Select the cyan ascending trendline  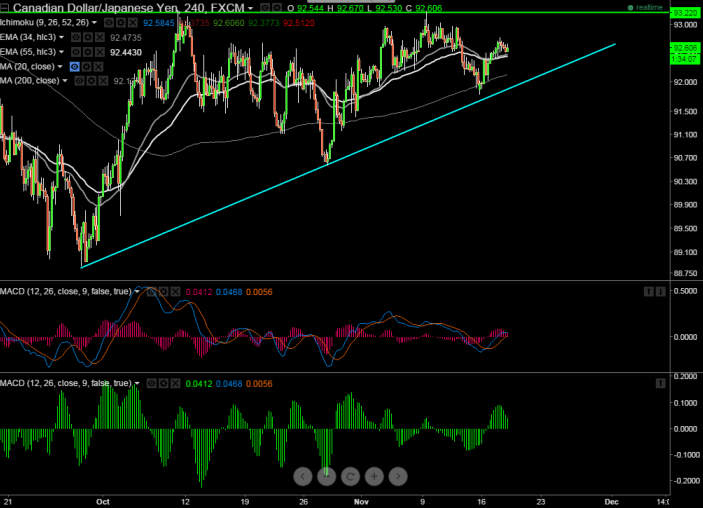pyautogui.click(x=348, y=156)
